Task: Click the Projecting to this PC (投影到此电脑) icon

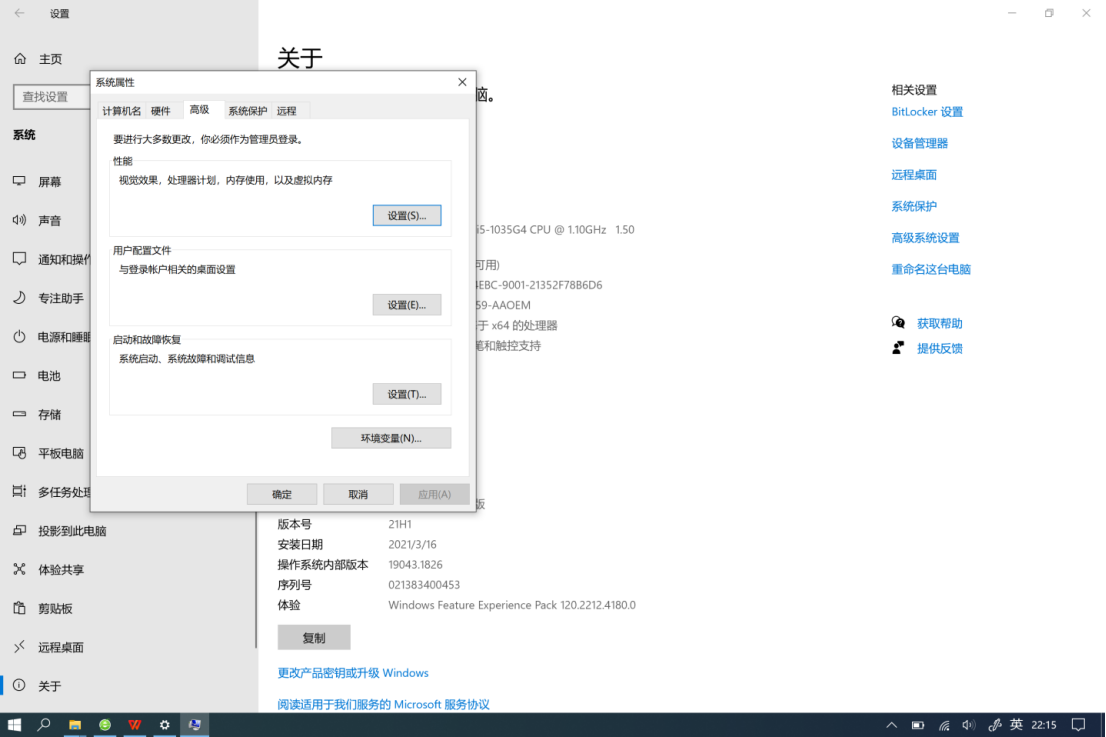Action: 20,530
